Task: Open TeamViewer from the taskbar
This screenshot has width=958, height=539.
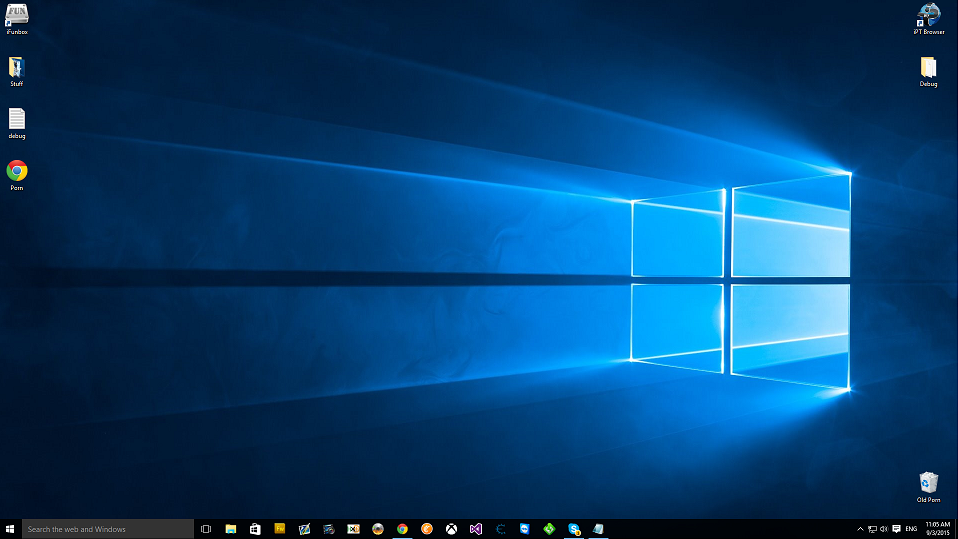Action: coord(525,529)
